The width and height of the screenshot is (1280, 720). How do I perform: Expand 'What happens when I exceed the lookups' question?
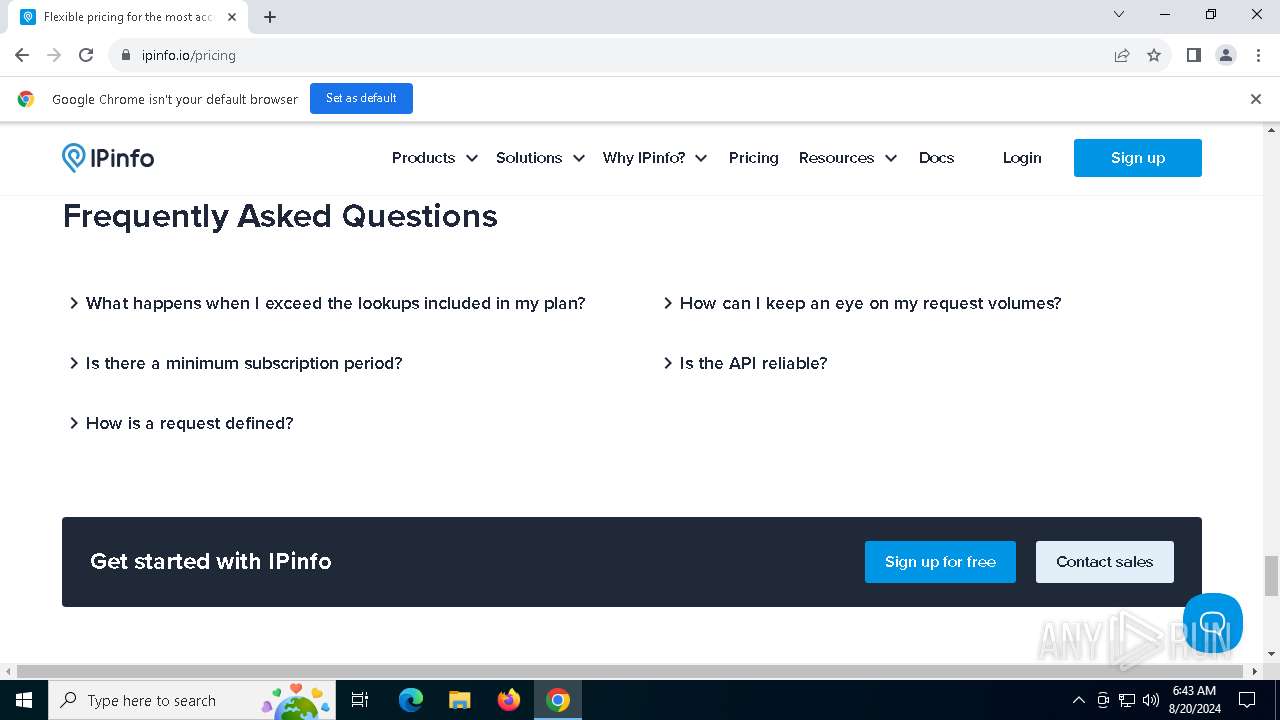326,303
